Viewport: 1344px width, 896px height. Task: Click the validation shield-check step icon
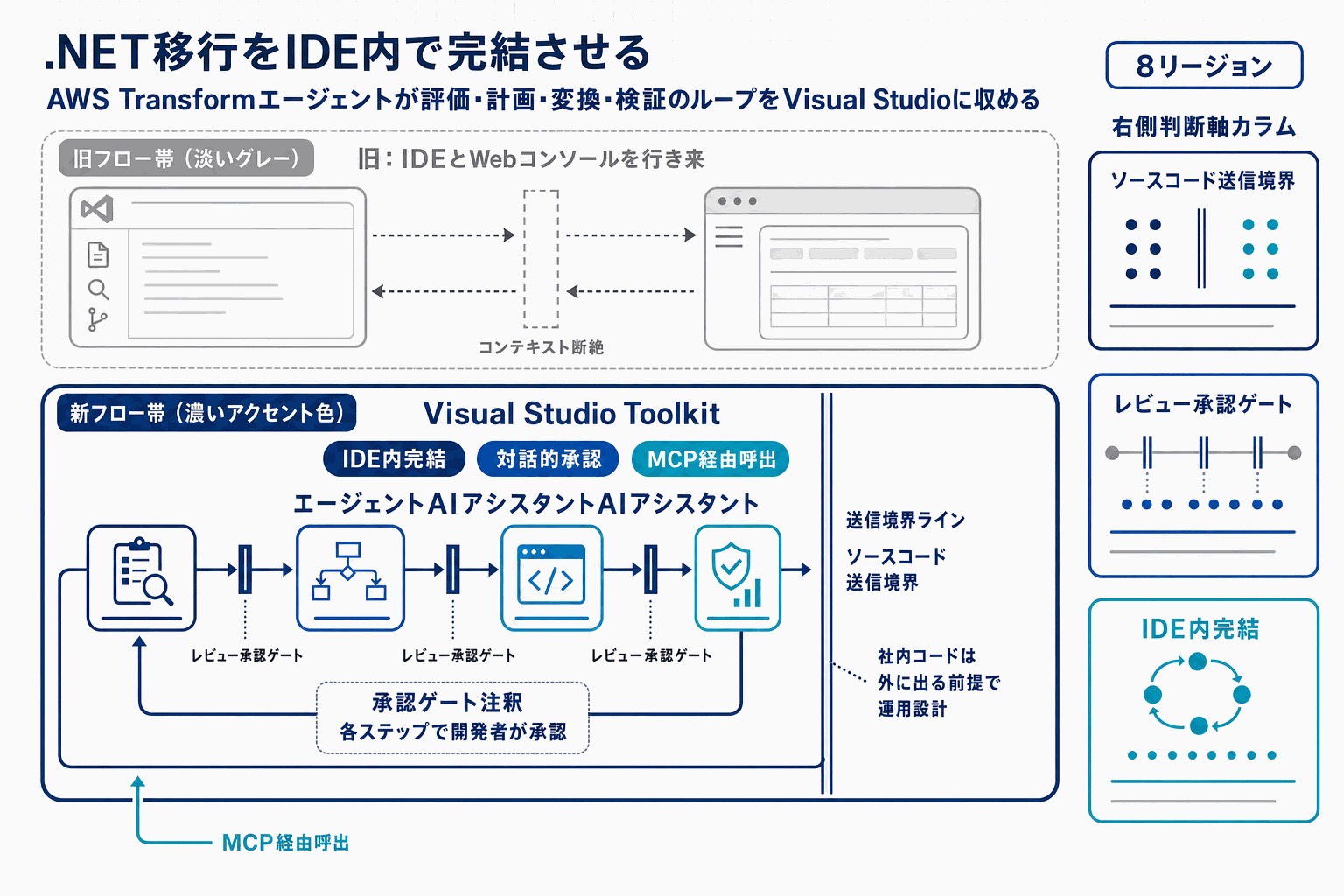coord(738,577)
